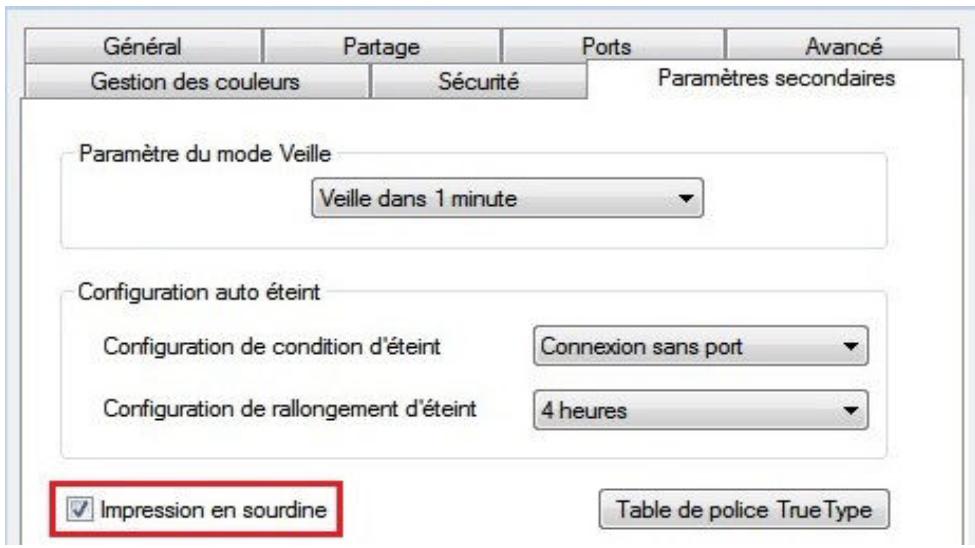Open the '4 heures' delay dropdown
This screenshot has height=548, width=975.
pyautogui.click(x=697, y=410)
